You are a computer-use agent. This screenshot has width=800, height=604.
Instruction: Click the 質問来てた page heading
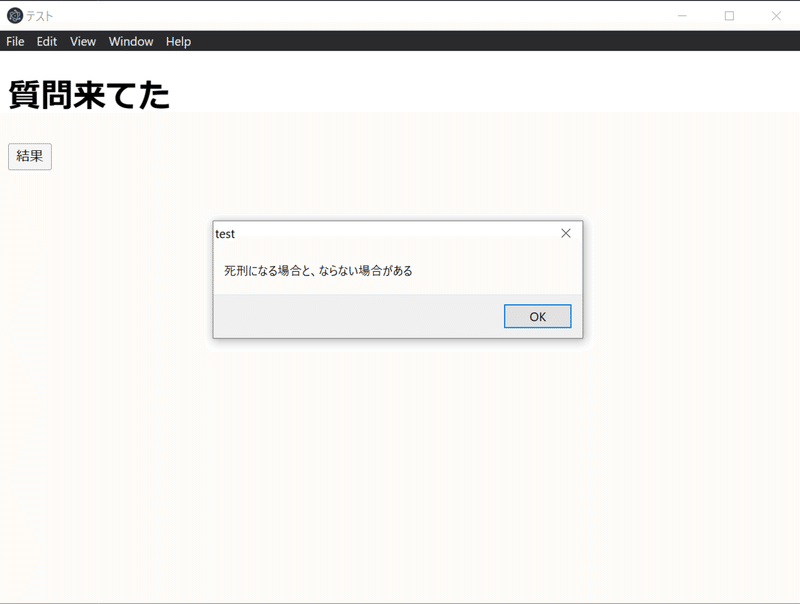88,96
